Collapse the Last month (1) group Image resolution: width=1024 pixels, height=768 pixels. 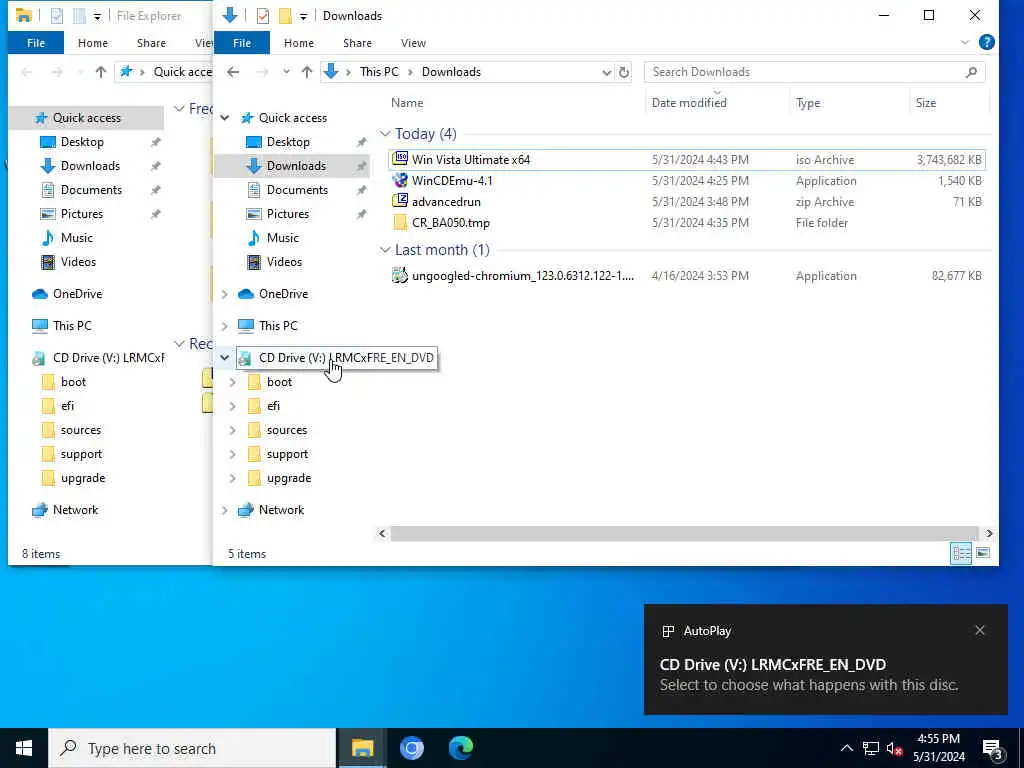[385, 250]
